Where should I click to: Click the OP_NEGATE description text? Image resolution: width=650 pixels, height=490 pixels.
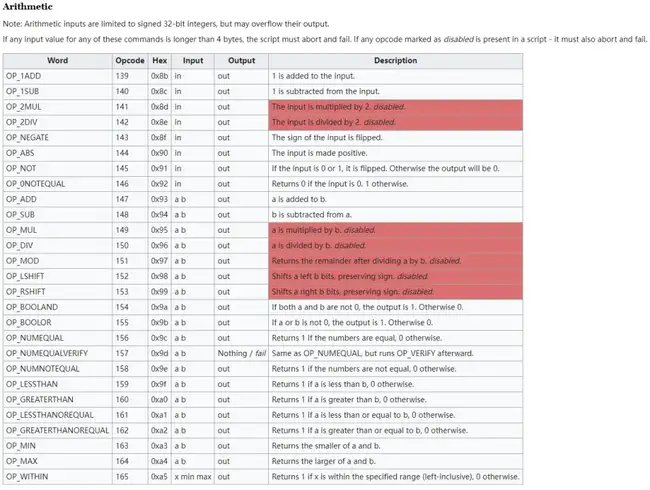(x=327, y=138)
